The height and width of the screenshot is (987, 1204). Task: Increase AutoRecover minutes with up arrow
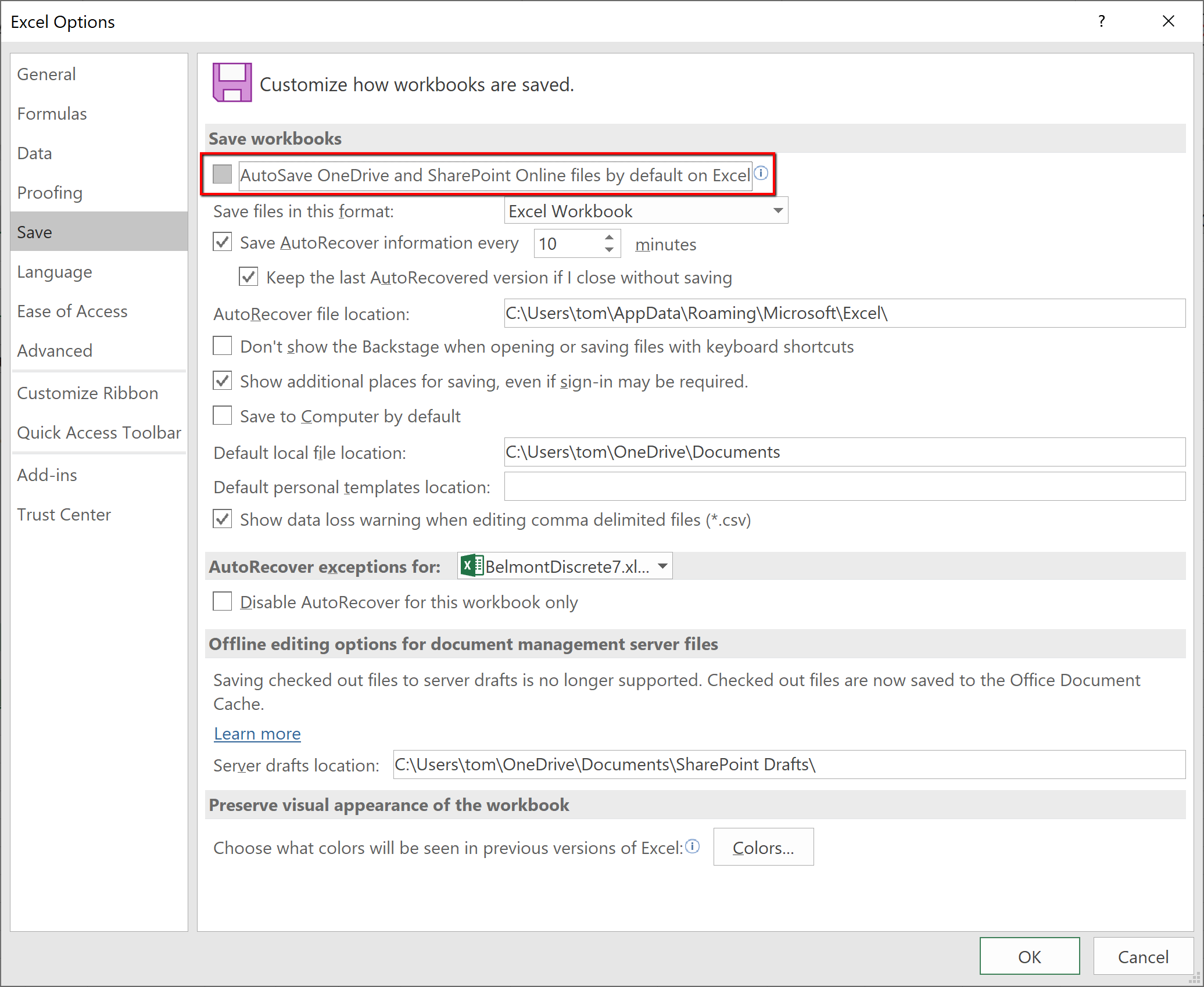[x=609, y=237]
